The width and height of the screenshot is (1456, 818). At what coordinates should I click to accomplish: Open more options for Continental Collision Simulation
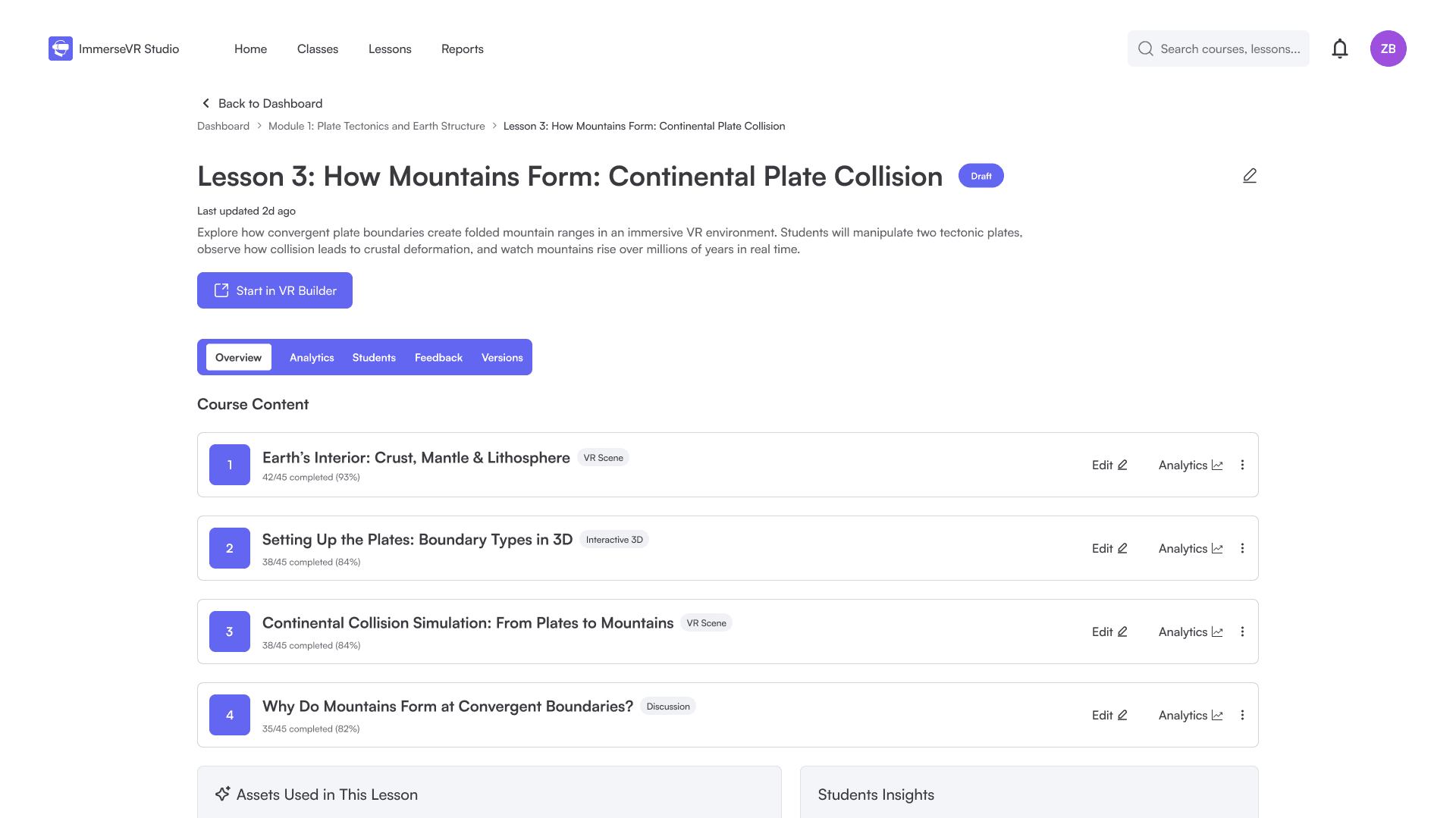[x=1242, y=632]
